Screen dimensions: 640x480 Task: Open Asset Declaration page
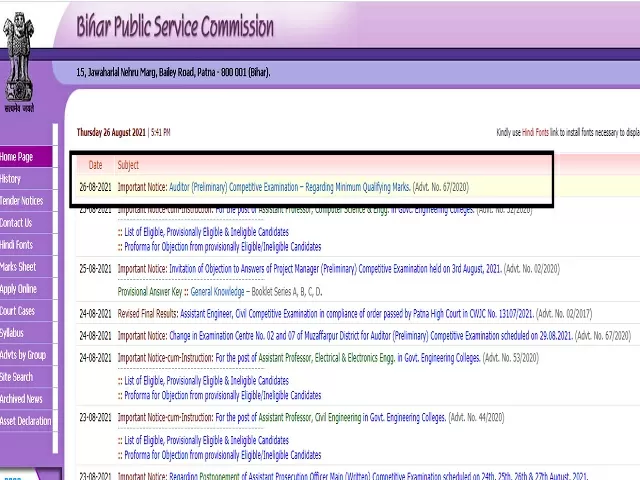[x=26, y=421]
